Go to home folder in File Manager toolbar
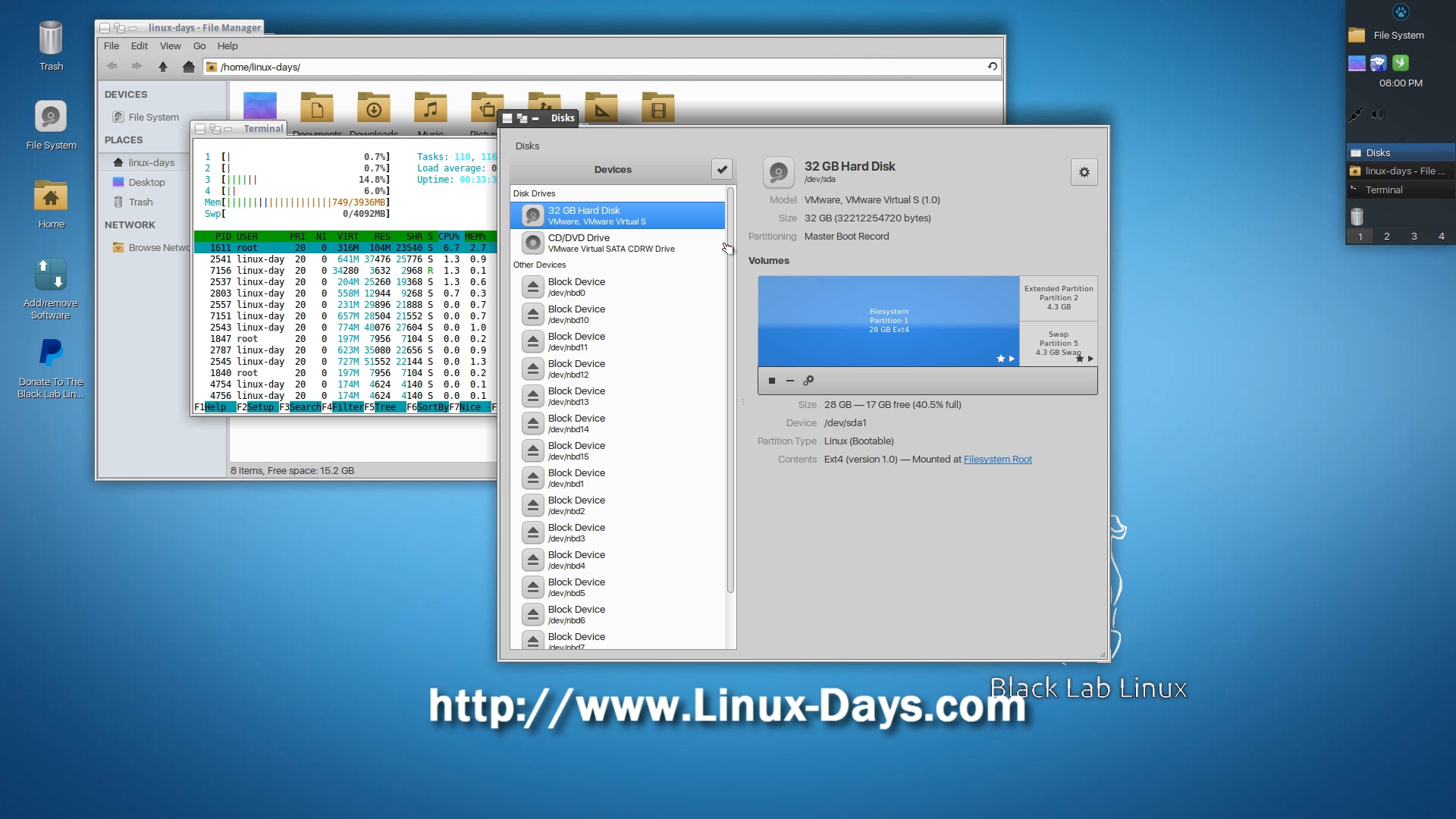Viewport: 1456px width, 819px height. click(189, 67)
